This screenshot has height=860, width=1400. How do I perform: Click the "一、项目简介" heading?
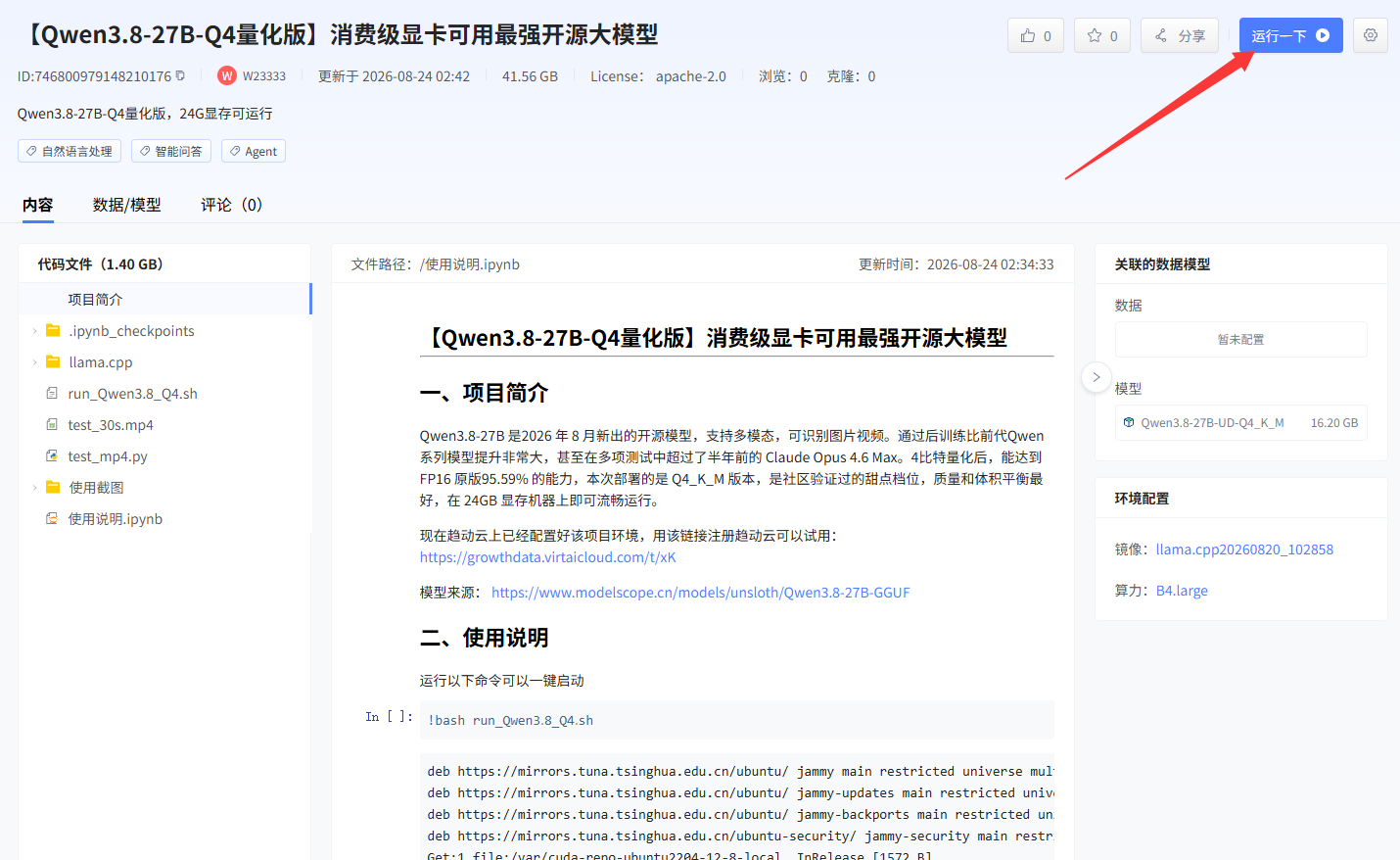[x=484, y=393]
